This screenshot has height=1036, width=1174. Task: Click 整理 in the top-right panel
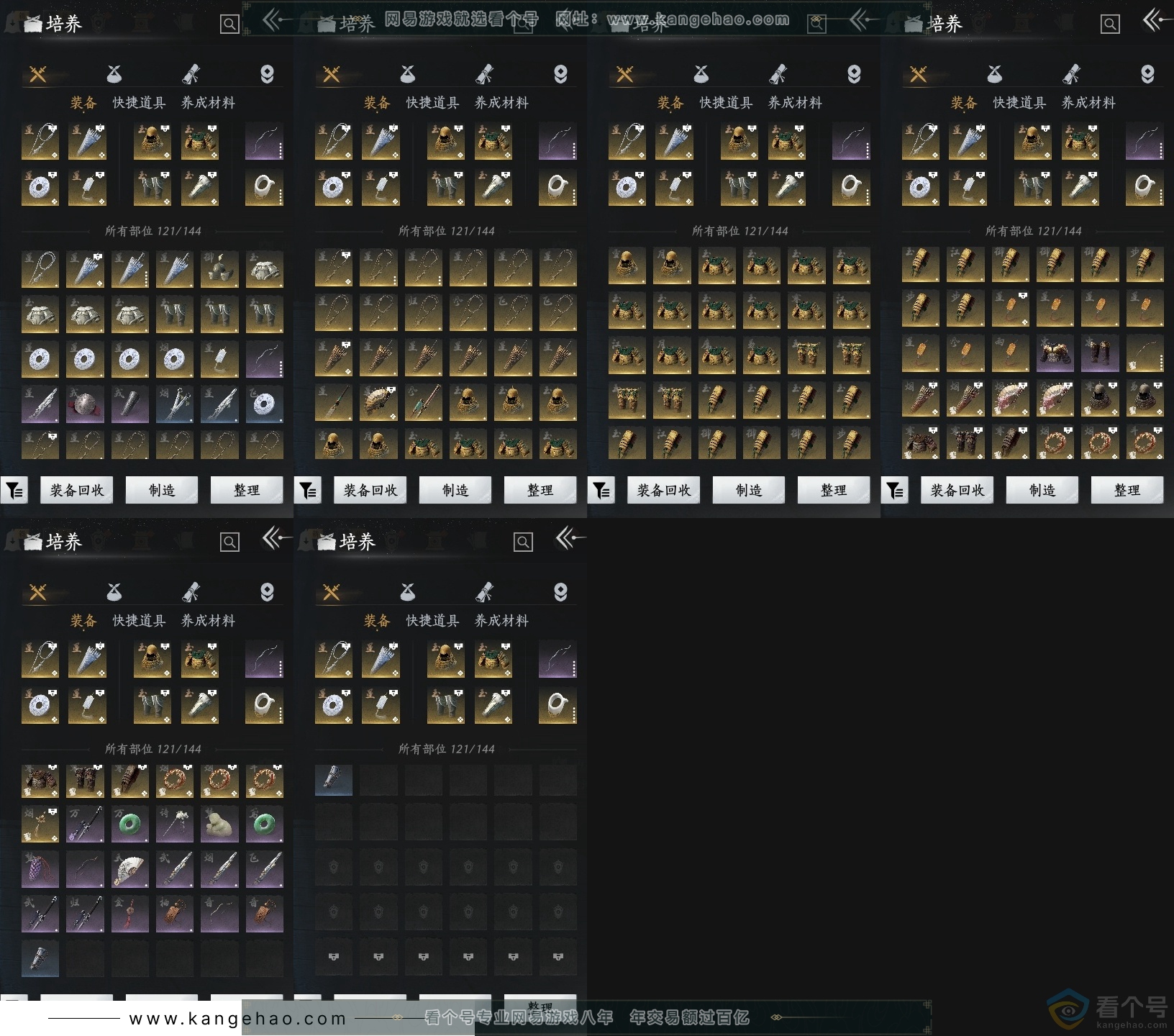pos(1127,491)
